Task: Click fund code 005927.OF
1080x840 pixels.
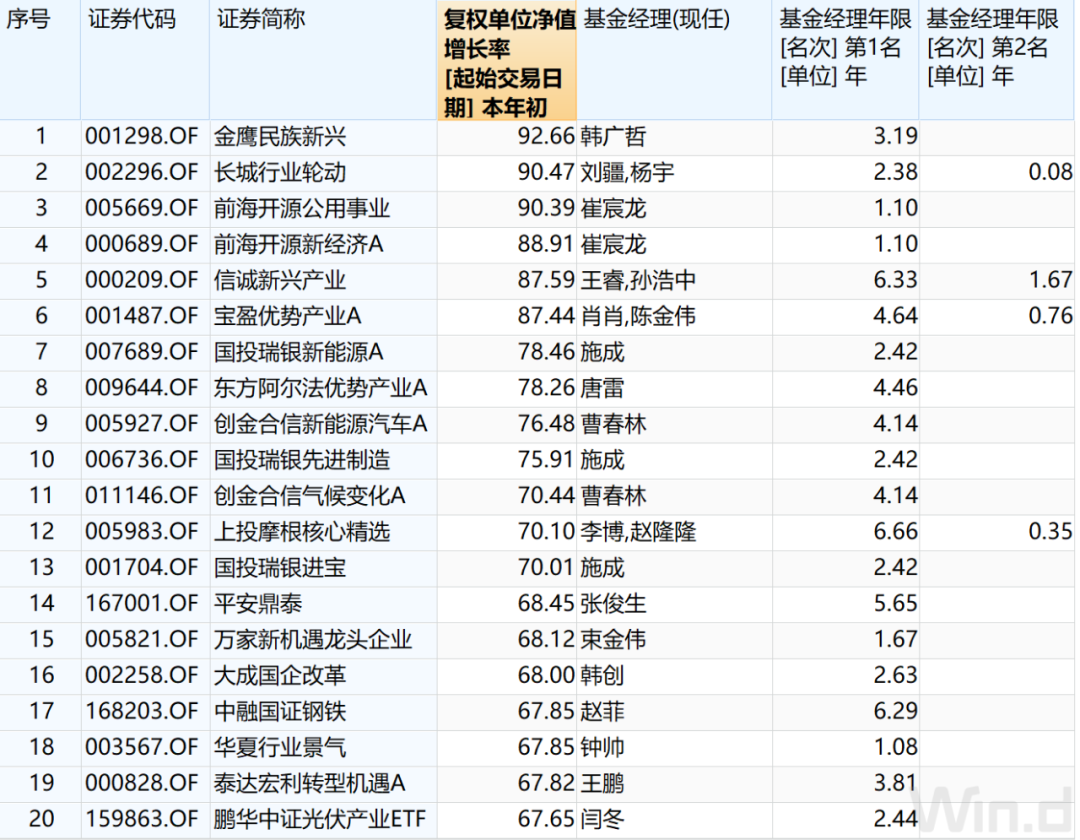Action: click(x=142, y=423)
